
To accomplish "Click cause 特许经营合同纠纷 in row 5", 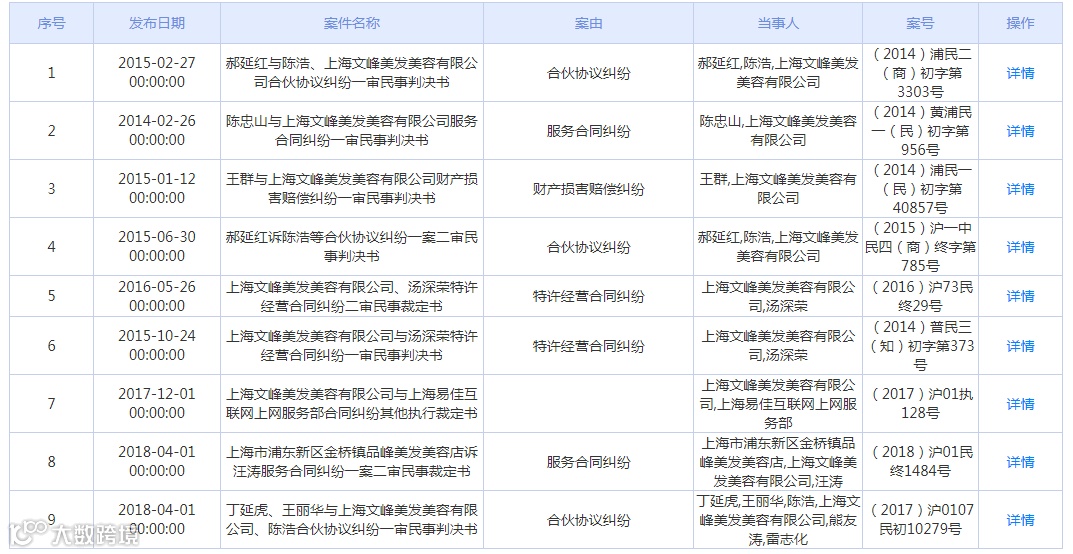I will click(x=589, y=297).
